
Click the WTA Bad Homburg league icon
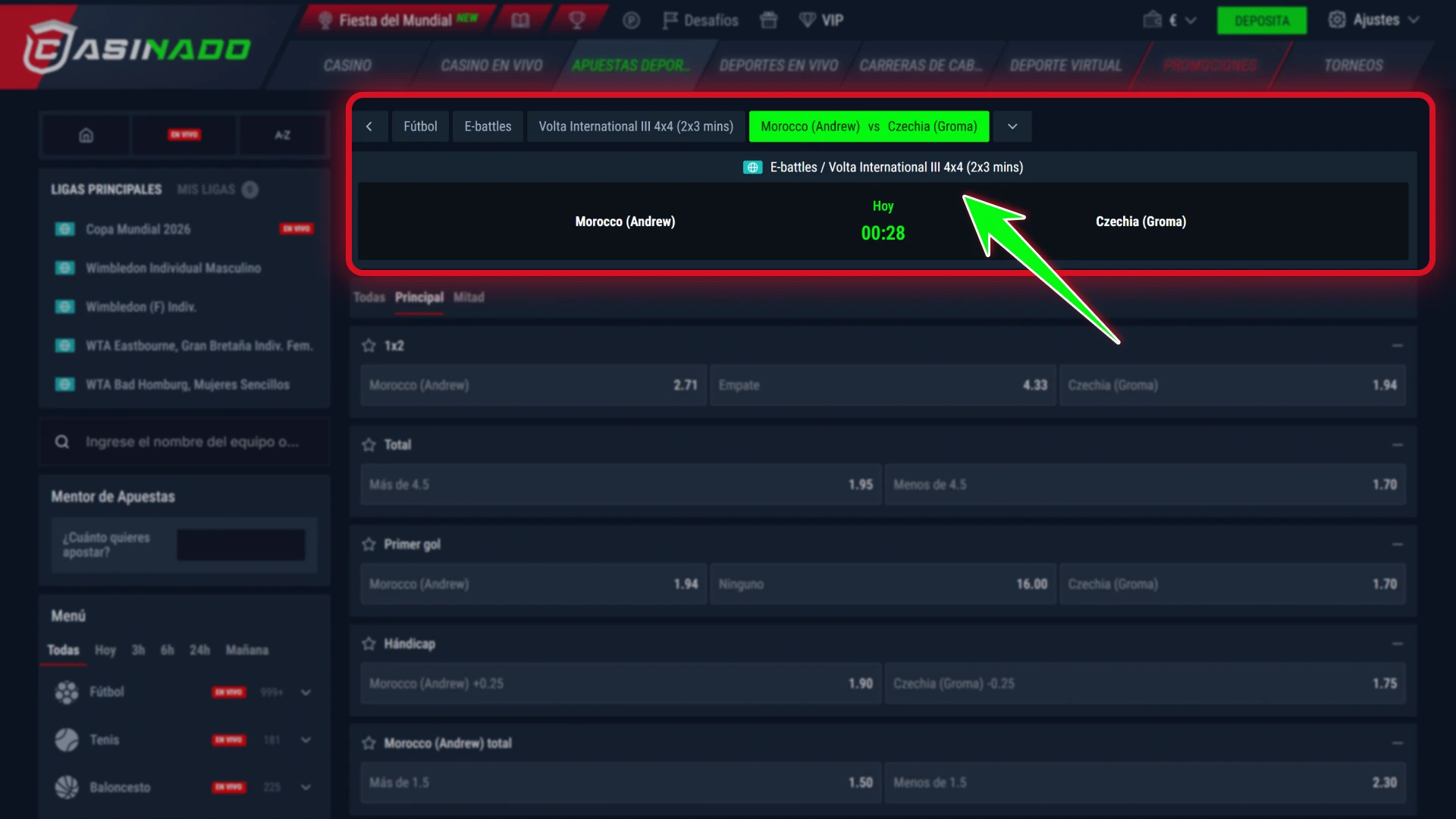[x=65, y=384]
